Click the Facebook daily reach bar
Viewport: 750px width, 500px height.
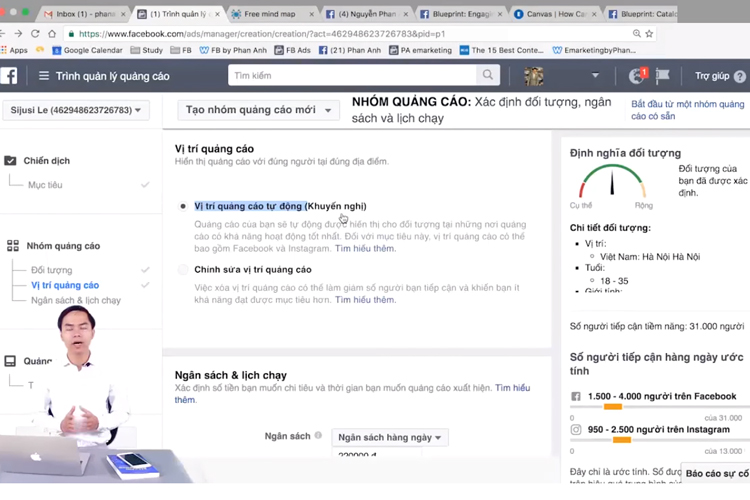click(x=654, y=406)
